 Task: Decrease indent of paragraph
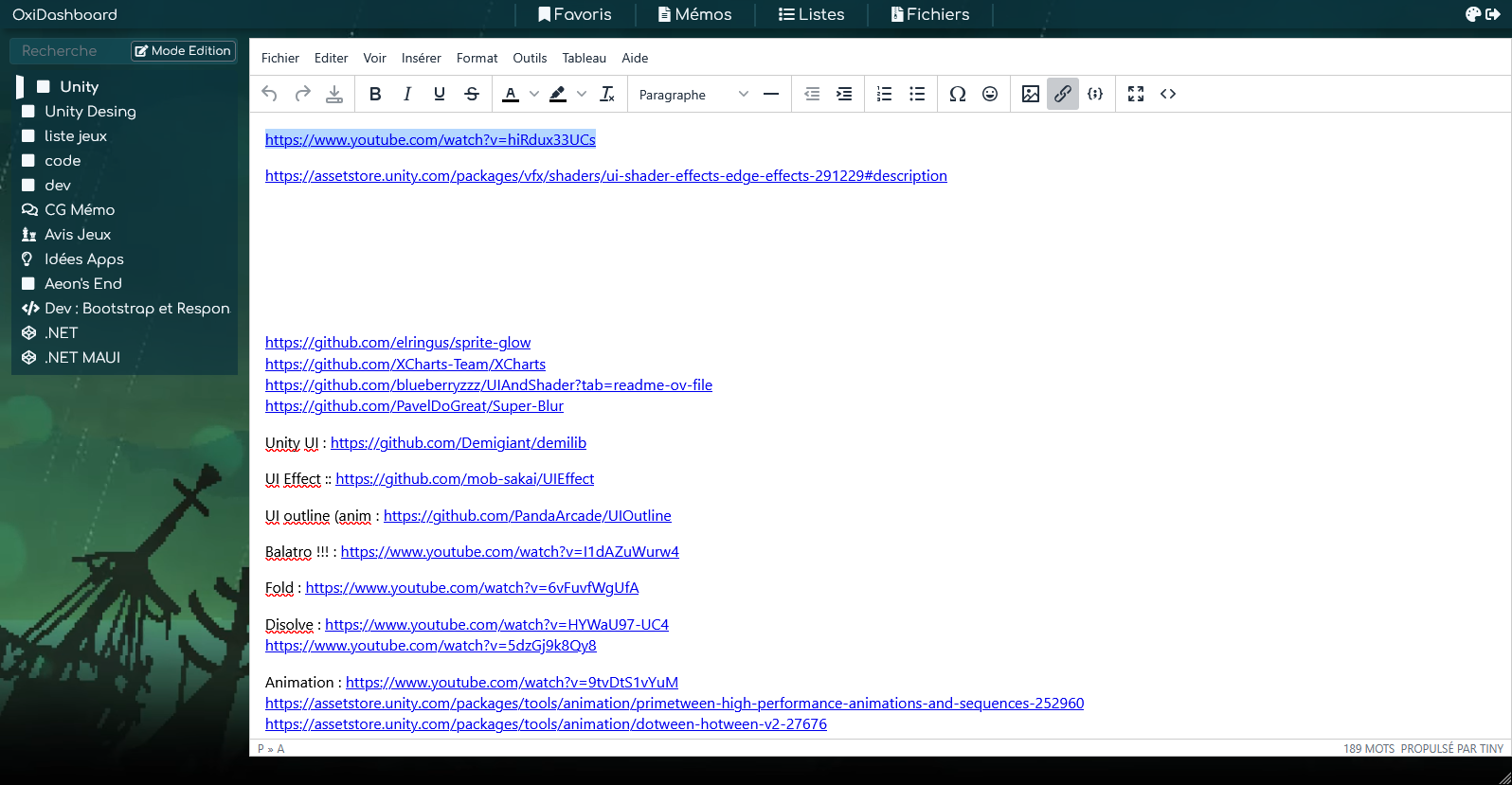click(x=812, y=94)
